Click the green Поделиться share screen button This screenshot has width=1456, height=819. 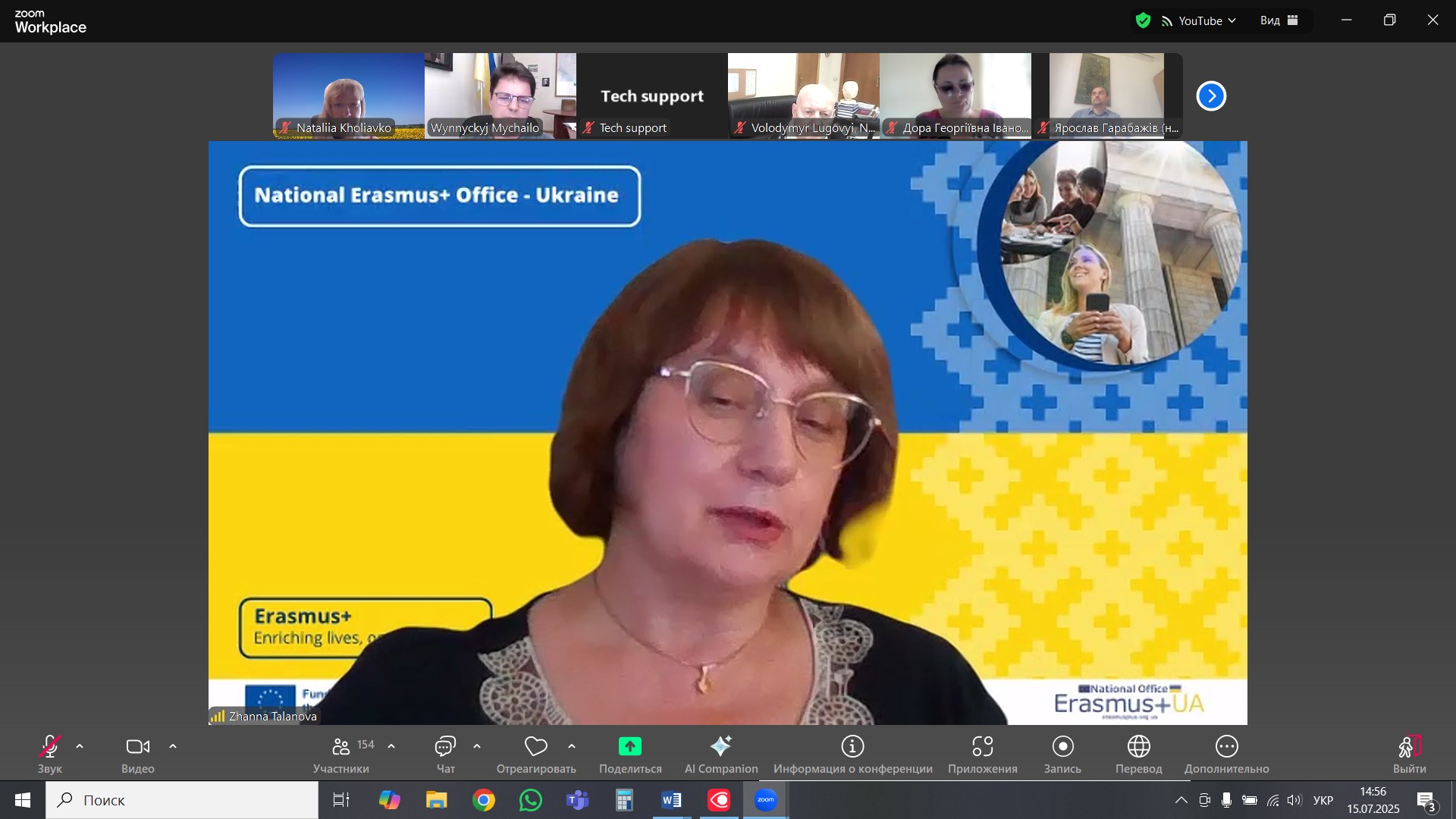point(630,755)
